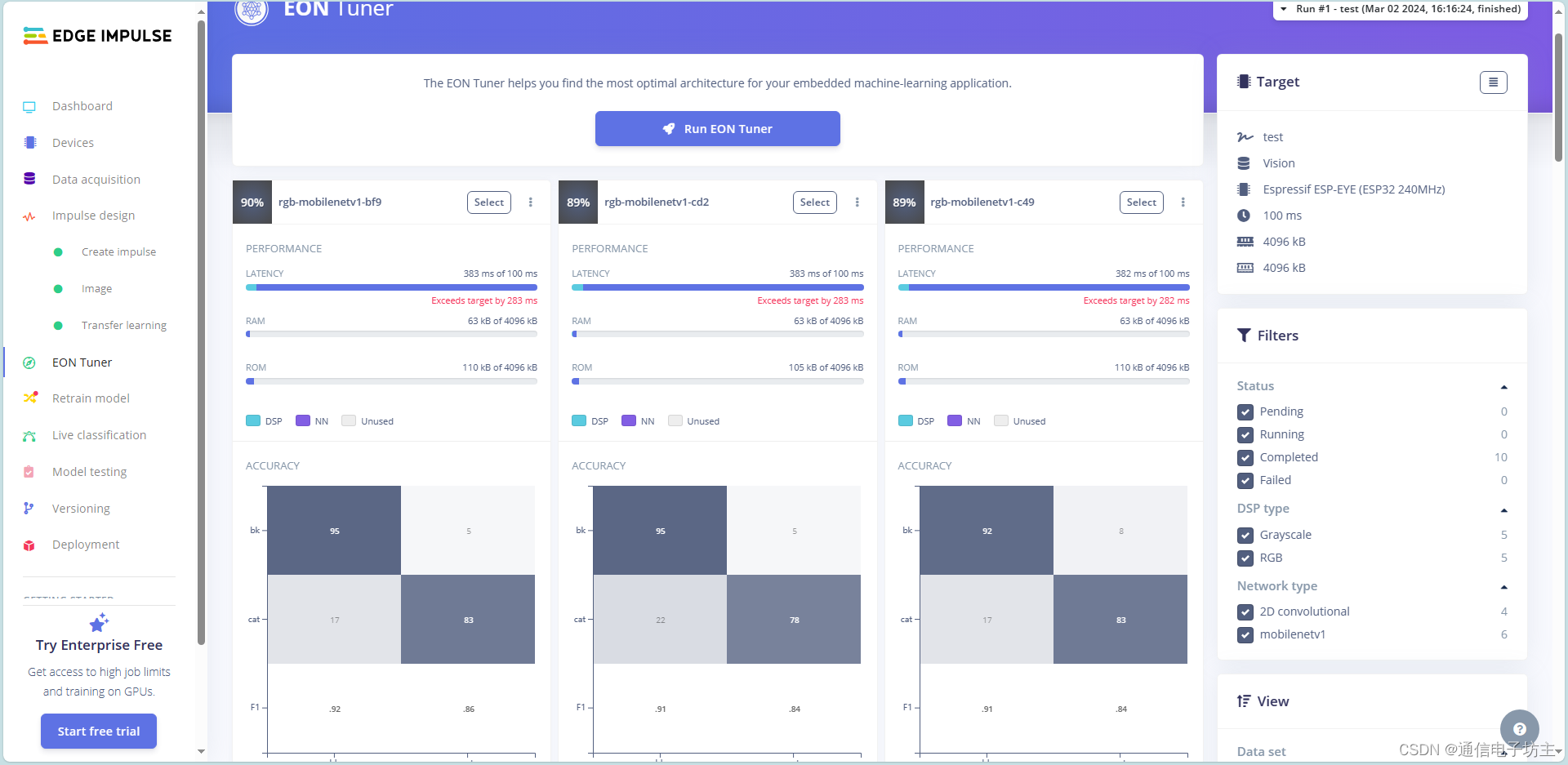This screenshot has width=1568, height=765.
Task: Click the cat 78 cell in cd2 matrix
Action: click(x=794, y=620)
